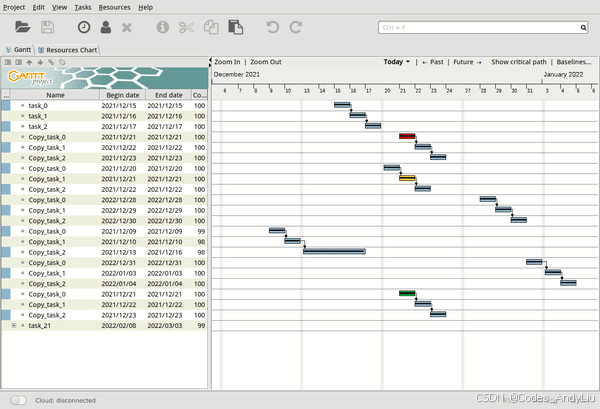The height and width of the screenshot is (409, 600).
Task: Select the red Copy_task_0 Gantt bar
Action: point(407,136)
